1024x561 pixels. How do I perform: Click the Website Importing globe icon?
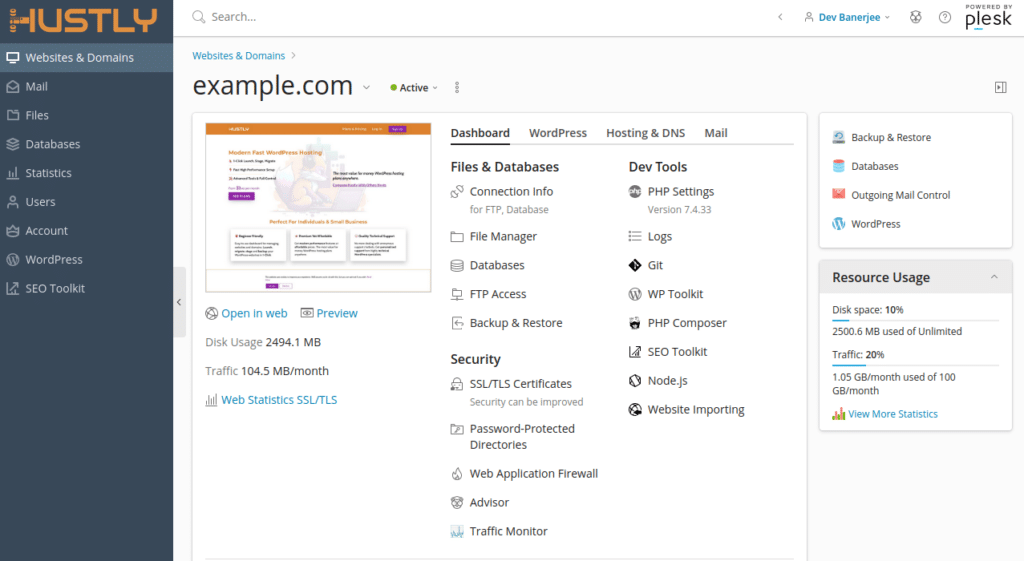[635, 409]
